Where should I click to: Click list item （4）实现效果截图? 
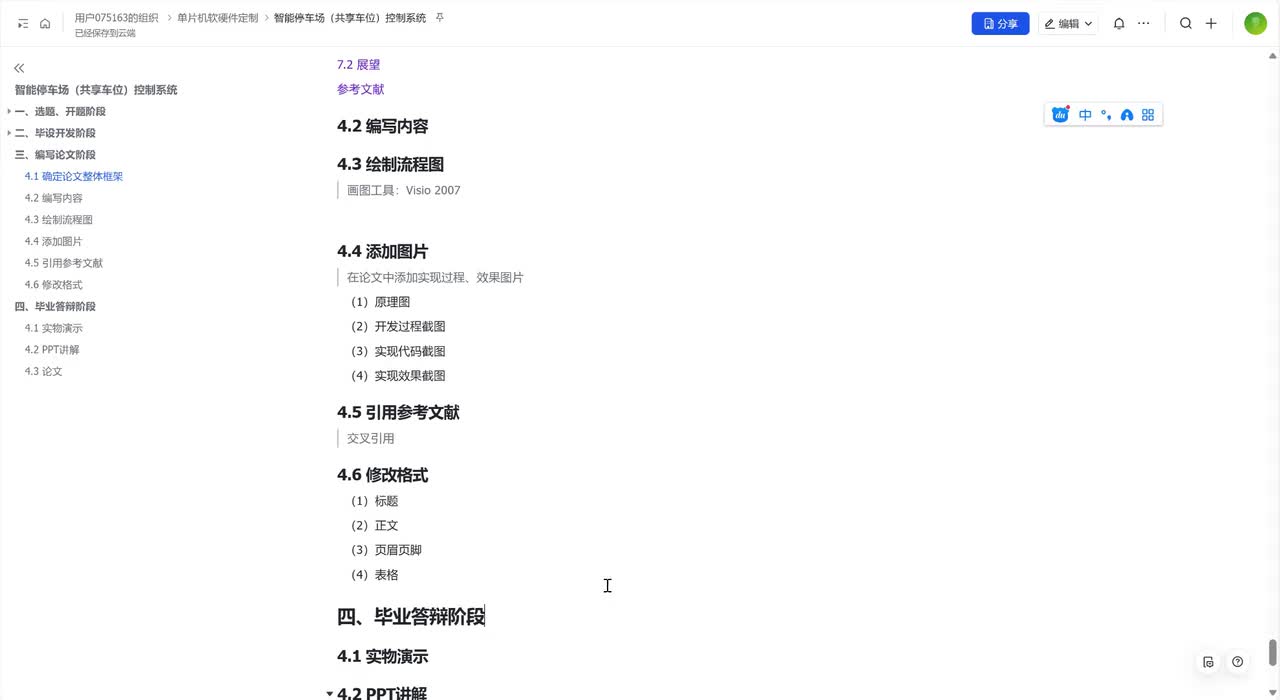pos(397,376)
